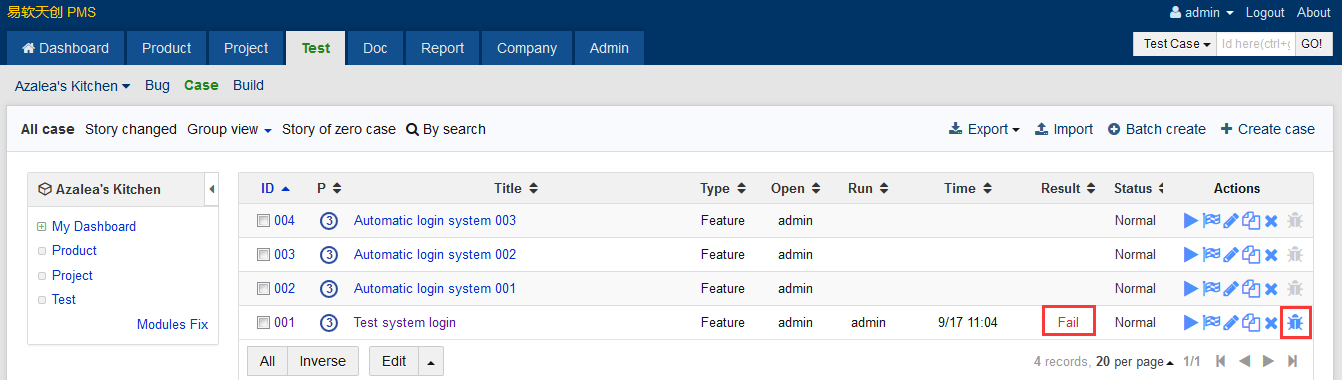Create bug from failed case 001
Screen dimensions: 1342x380
(x=1295, y=322)
